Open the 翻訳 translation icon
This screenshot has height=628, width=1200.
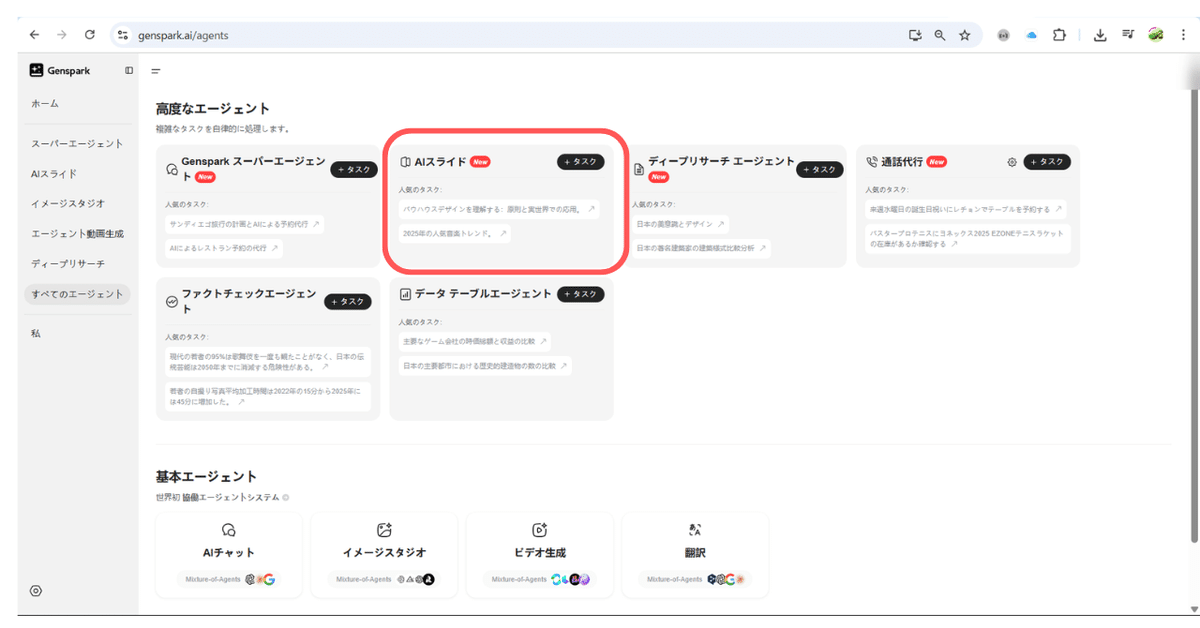click(x=695, y=529)
